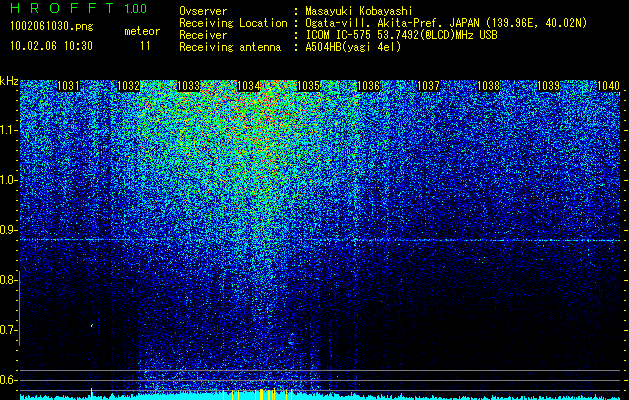Click the 0.9 frequency axis label

[8, 230]
